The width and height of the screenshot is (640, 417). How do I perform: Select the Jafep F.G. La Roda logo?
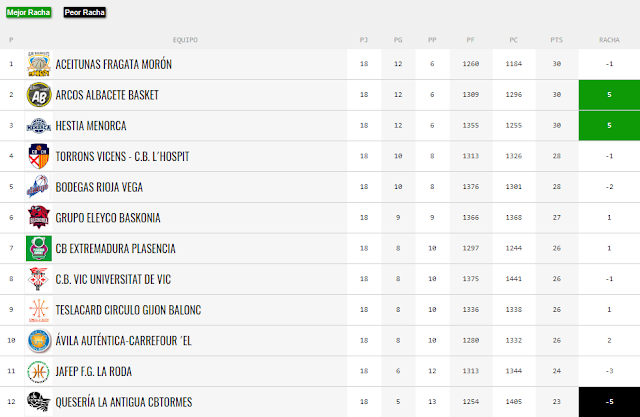point(39,371)
